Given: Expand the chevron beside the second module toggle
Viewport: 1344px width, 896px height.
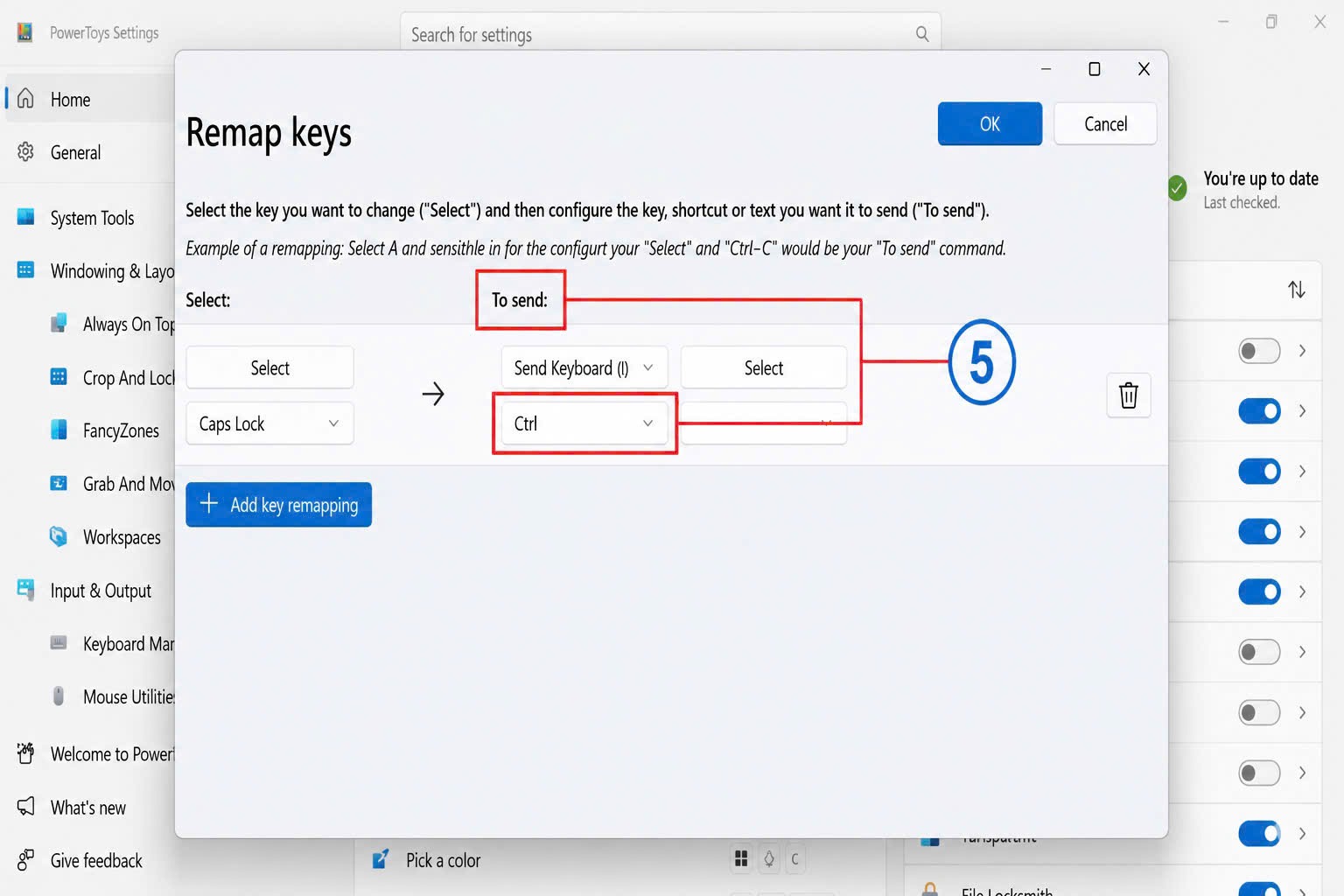Looking at the screenshot, I should point(1302,411).
